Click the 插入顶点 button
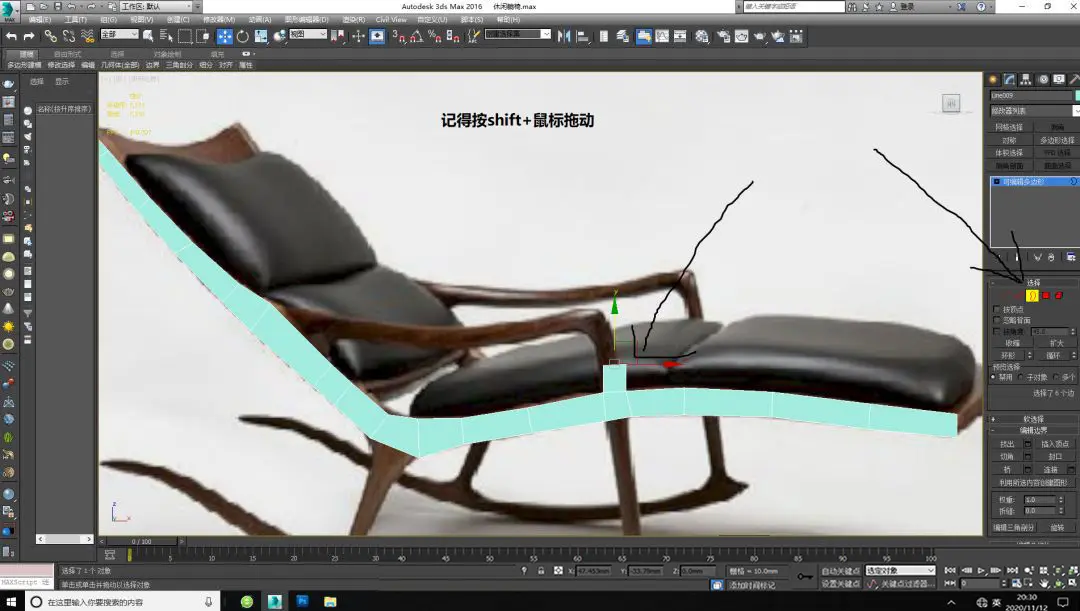The height and width of the screenshot is (611, 1080). [x=1055, y=444]
